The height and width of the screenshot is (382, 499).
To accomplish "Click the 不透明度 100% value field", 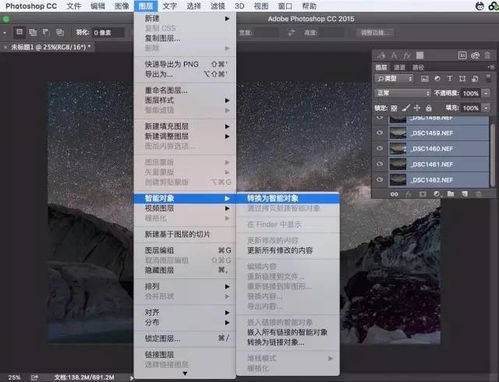I will pos(471,93).
